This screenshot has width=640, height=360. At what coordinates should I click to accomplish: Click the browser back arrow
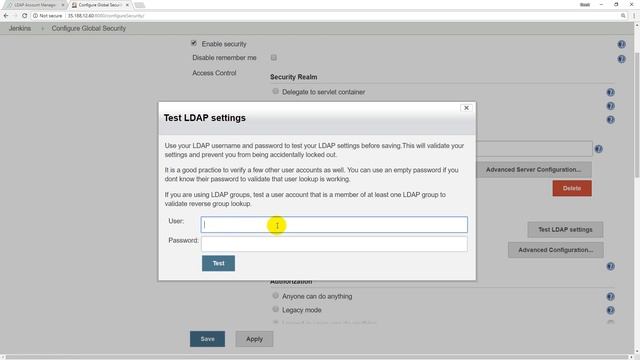click(x=6, y=16)
